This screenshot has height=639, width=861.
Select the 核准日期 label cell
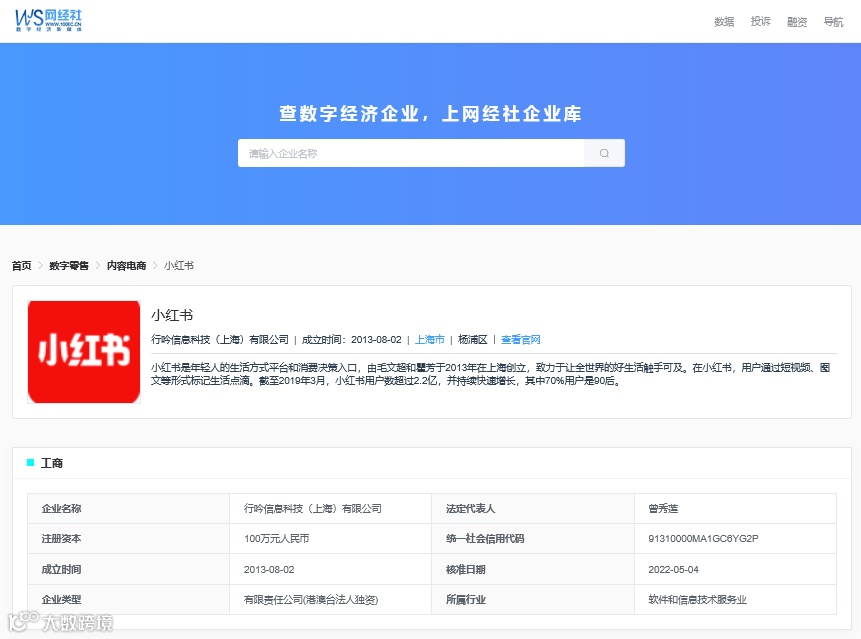coord(533,569)
